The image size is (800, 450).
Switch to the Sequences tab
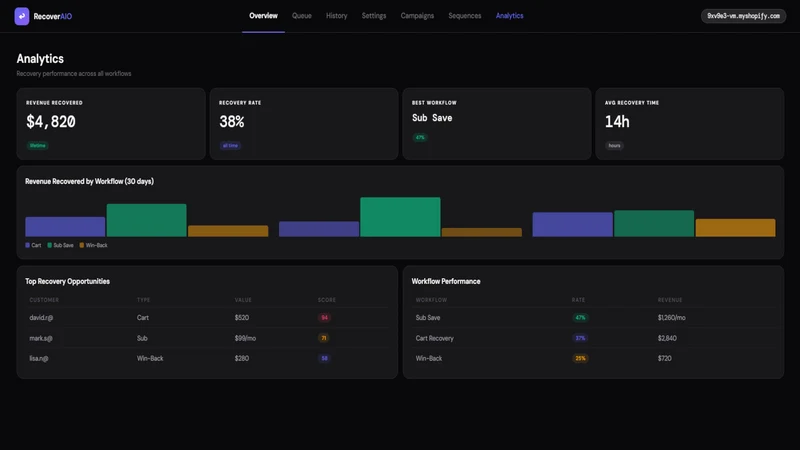[x=464, y=16]
